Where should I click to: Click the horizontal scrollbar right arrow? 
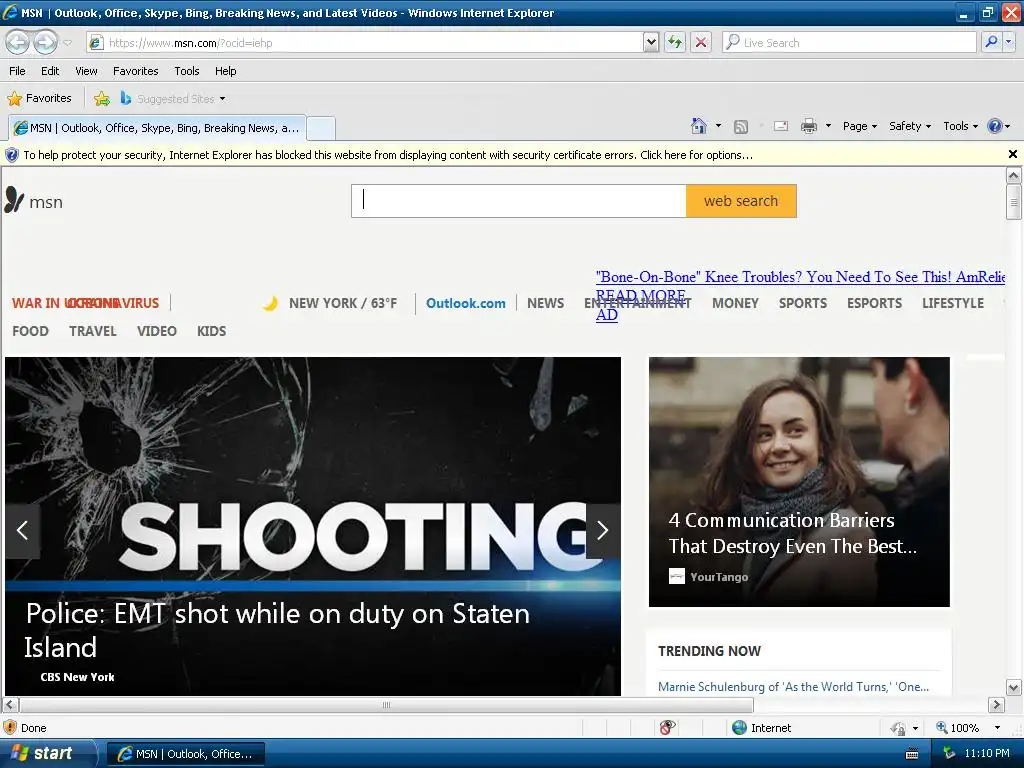[996, 705]
